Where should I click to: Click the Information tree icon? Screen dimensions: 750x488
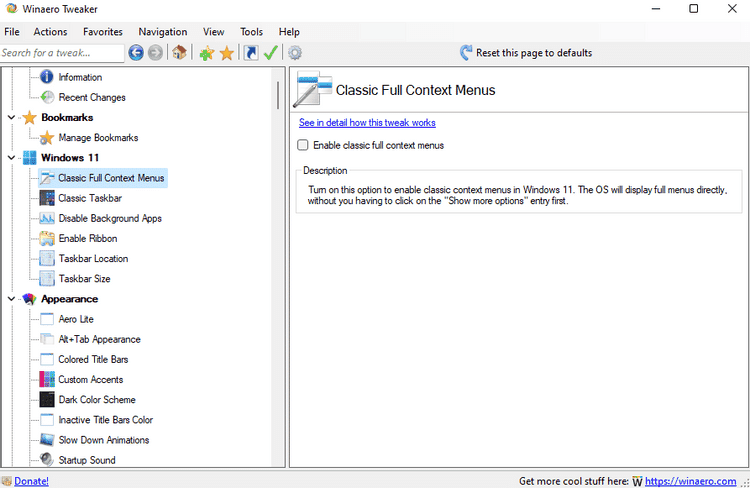coord(46,77)
